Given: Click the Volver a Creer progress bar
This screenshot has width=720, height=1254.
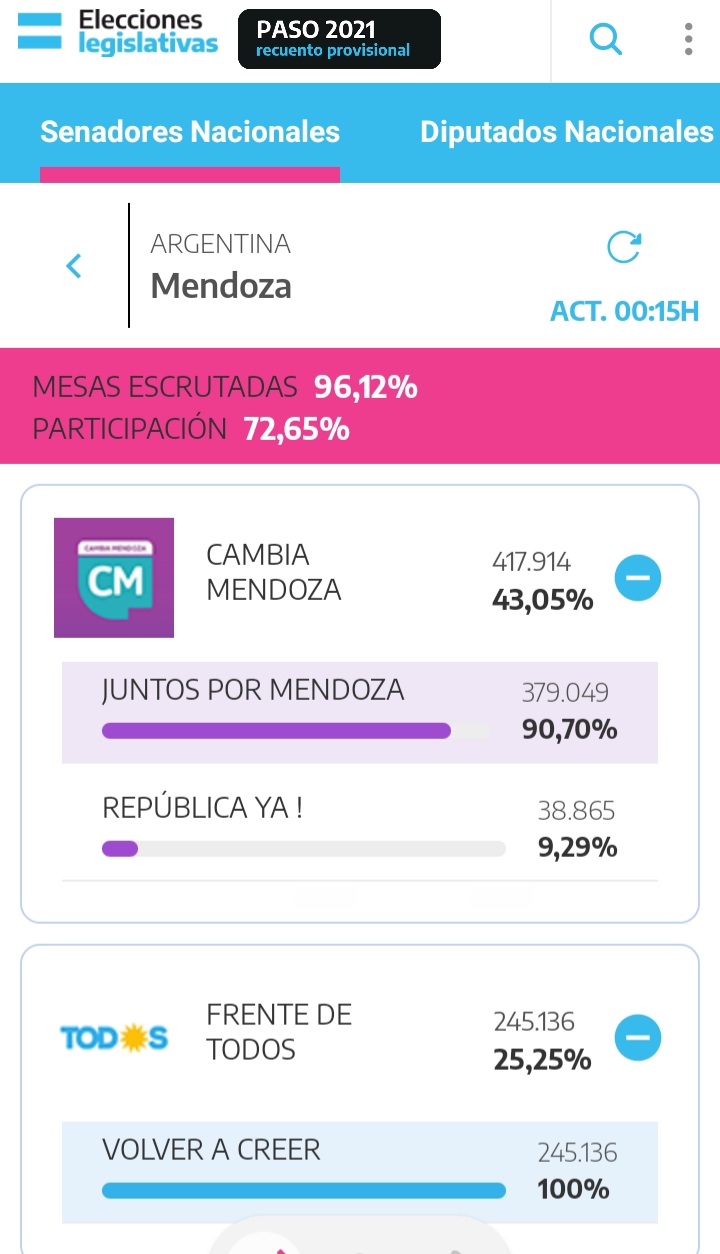Looking at the screenshot, I should 303,1190.
